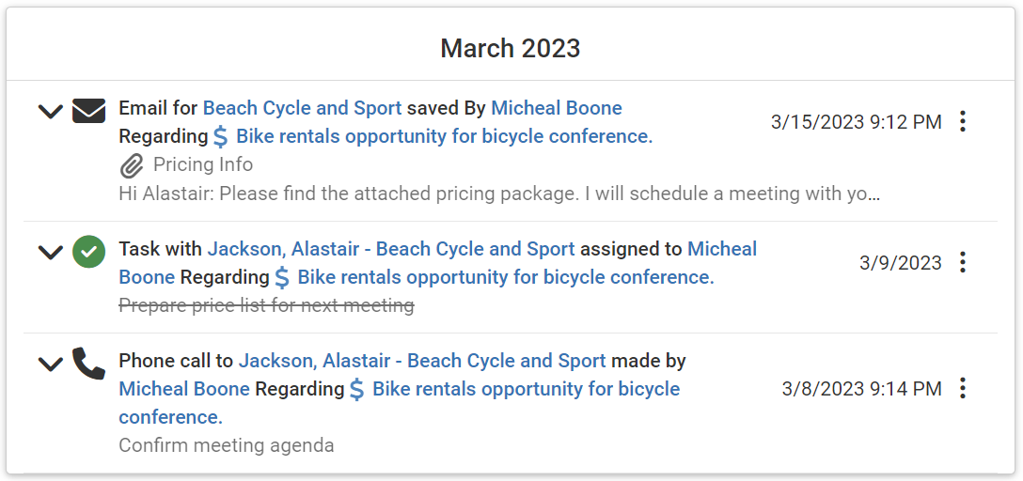Viewport: 1023px width, 481px height.
Task: Open Micheal Boone link in the email entry
Action: pos(556,108)
